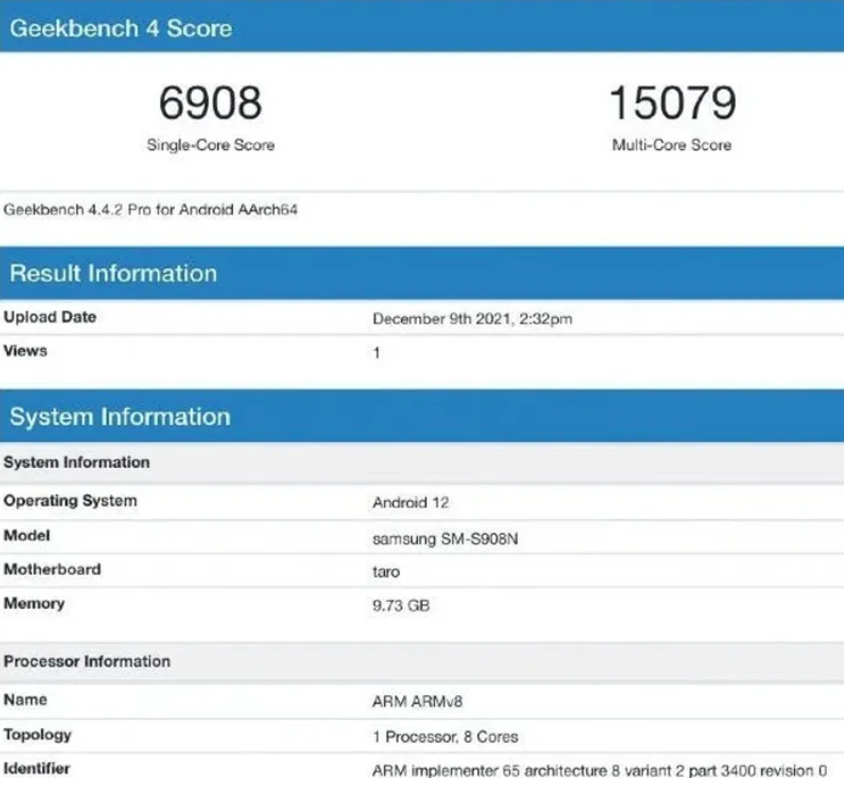This screenshot has width=844, height=789.
Task: Click the Views label
Action: [25, 351]
